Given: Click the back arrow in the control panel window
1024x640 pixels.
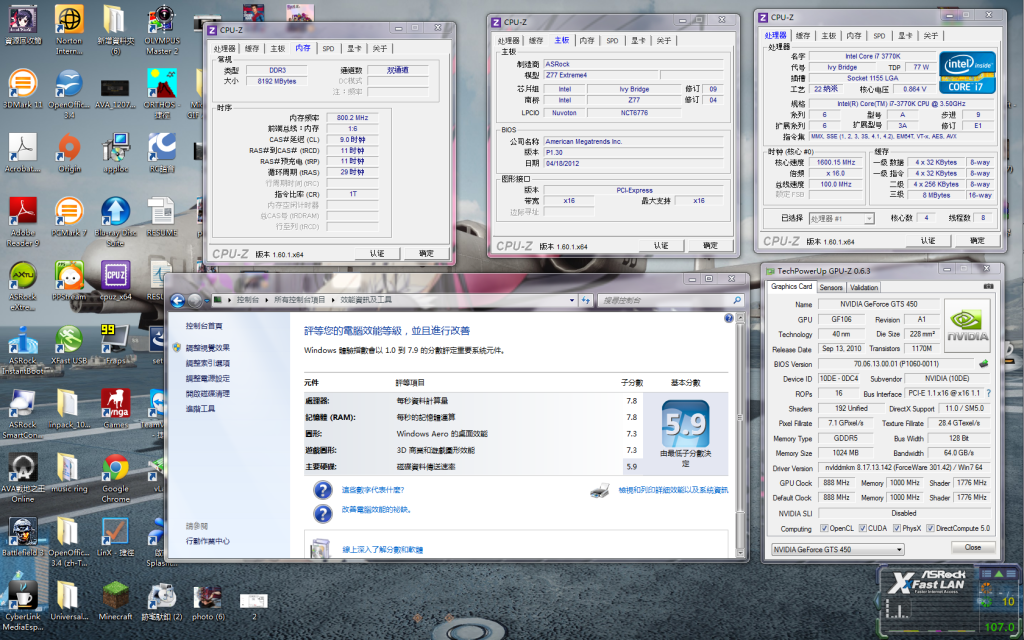Looking at the screenshot, I should (x=177, y=300).
